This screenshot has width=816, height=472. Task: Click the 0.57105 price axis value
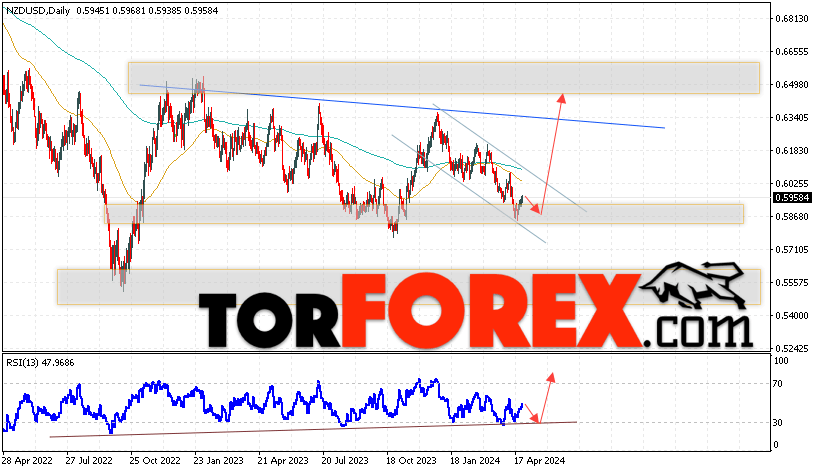point(793,250)
